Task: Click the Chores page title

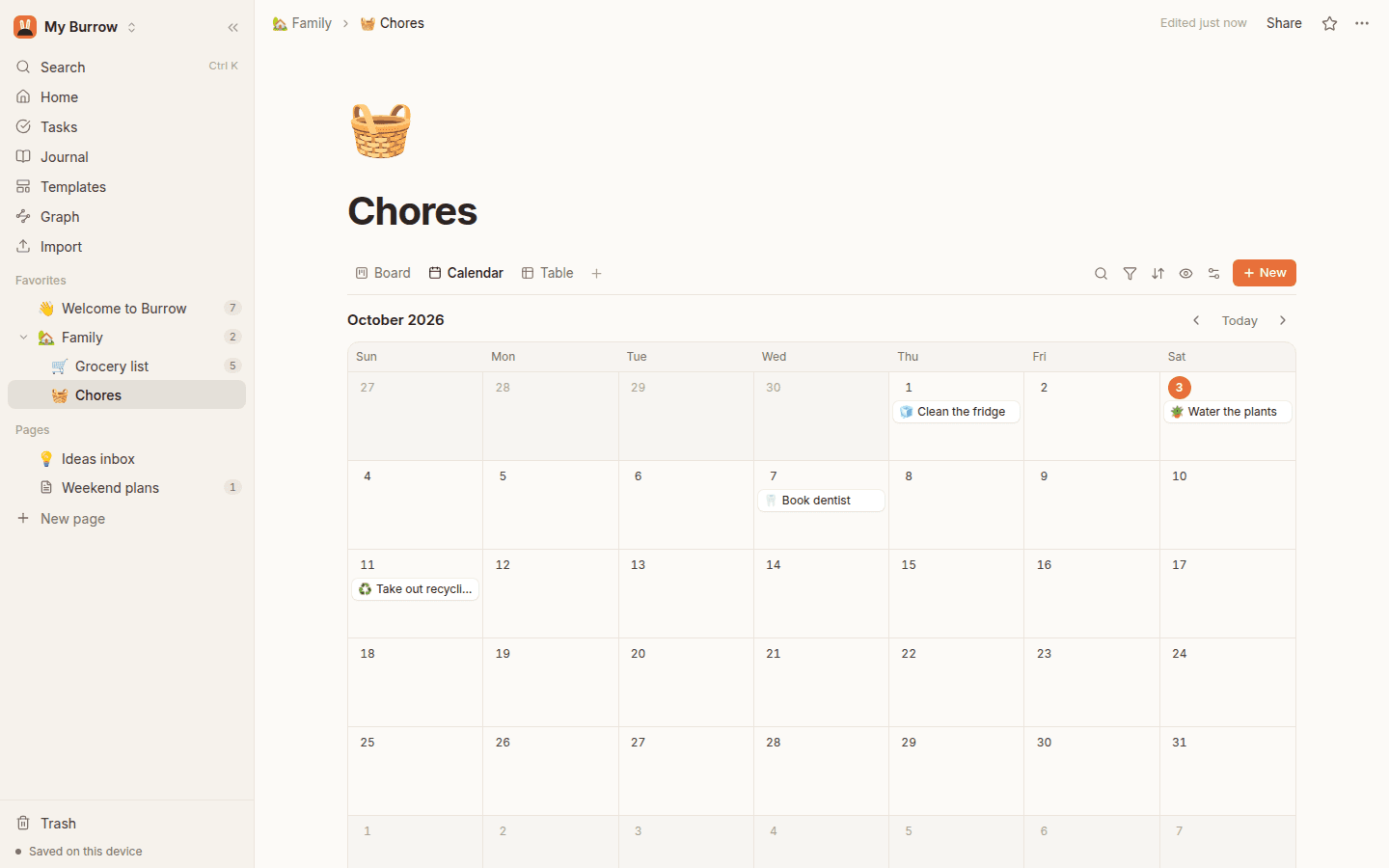Action: 412,211
